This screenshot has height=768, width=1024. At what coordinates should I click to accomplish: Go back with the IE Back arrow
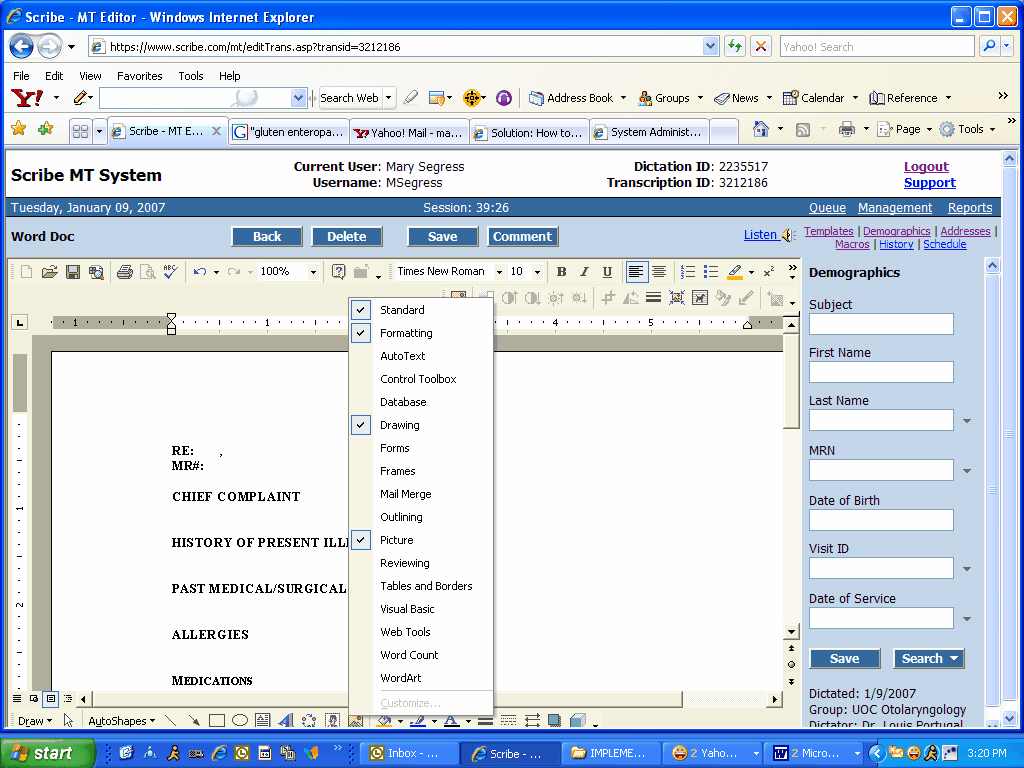point(21,46)
